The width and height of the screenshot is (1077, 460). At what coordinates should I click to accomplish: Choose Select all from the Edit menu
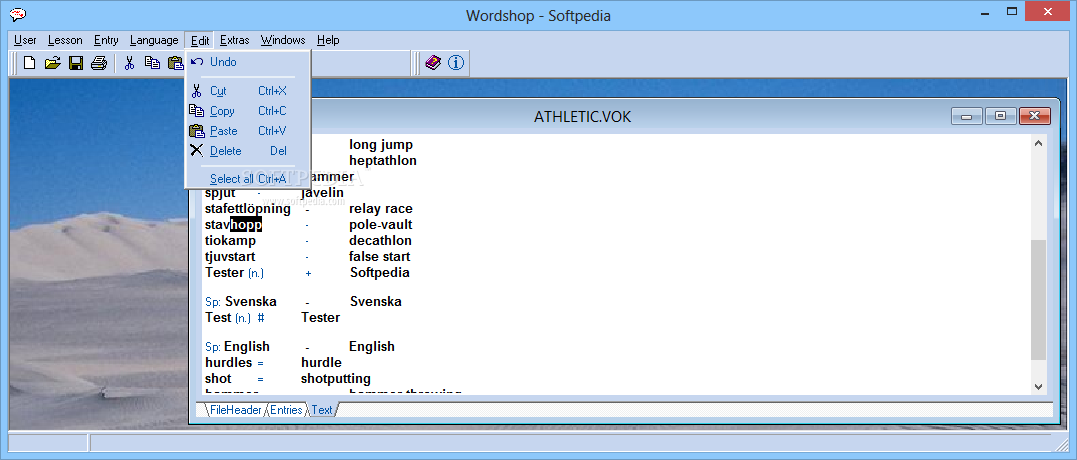point(248,179)
